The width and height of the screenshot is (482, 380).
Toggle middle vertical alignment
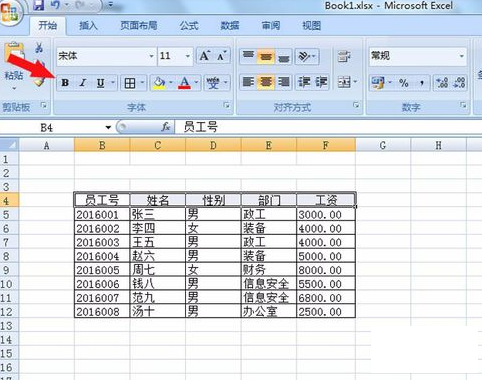(x=266, y=56)
